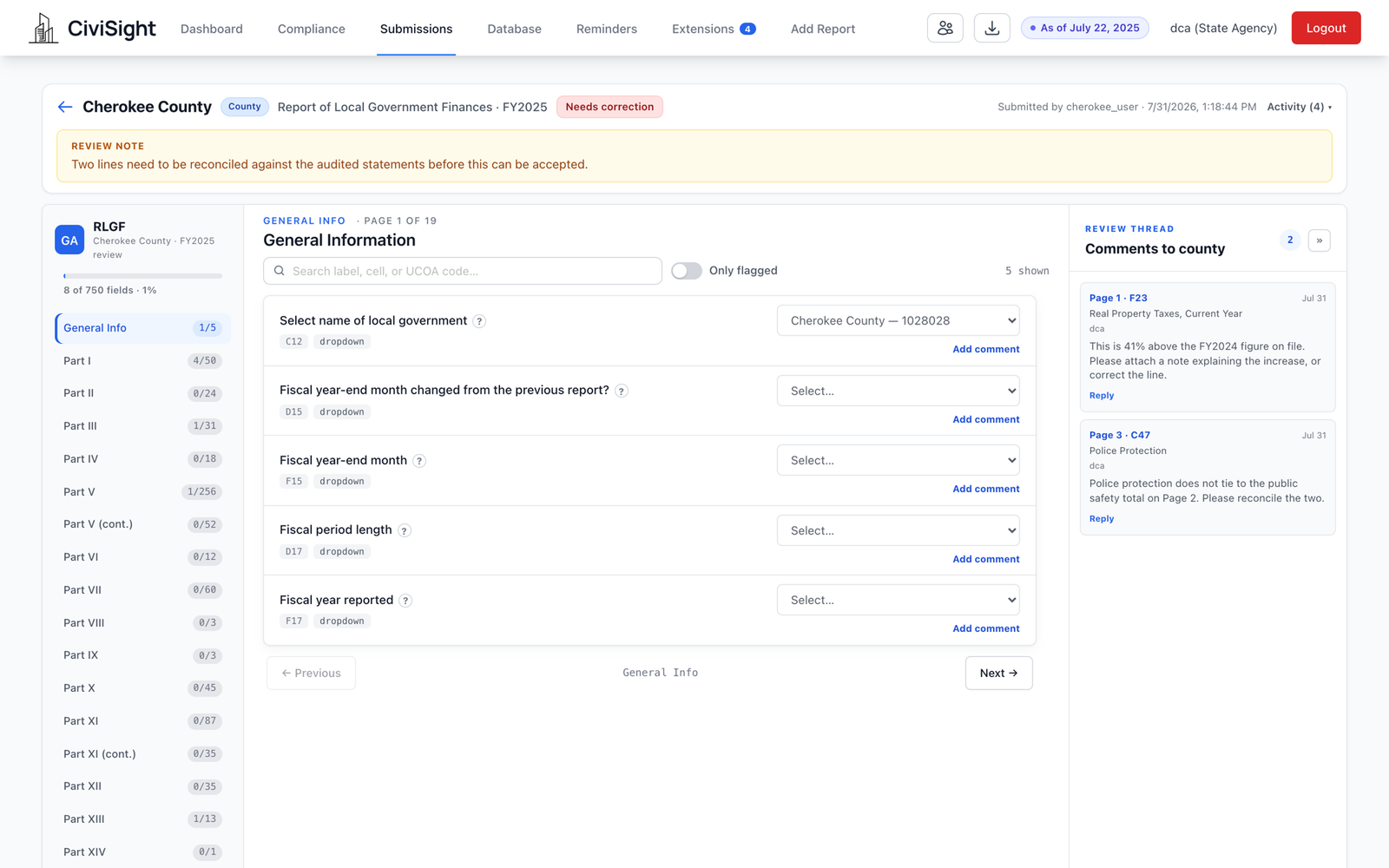This screenshot has width=1389, height=868.
Task: Select Part IV in the section list
Action: [x=142, y=459]
